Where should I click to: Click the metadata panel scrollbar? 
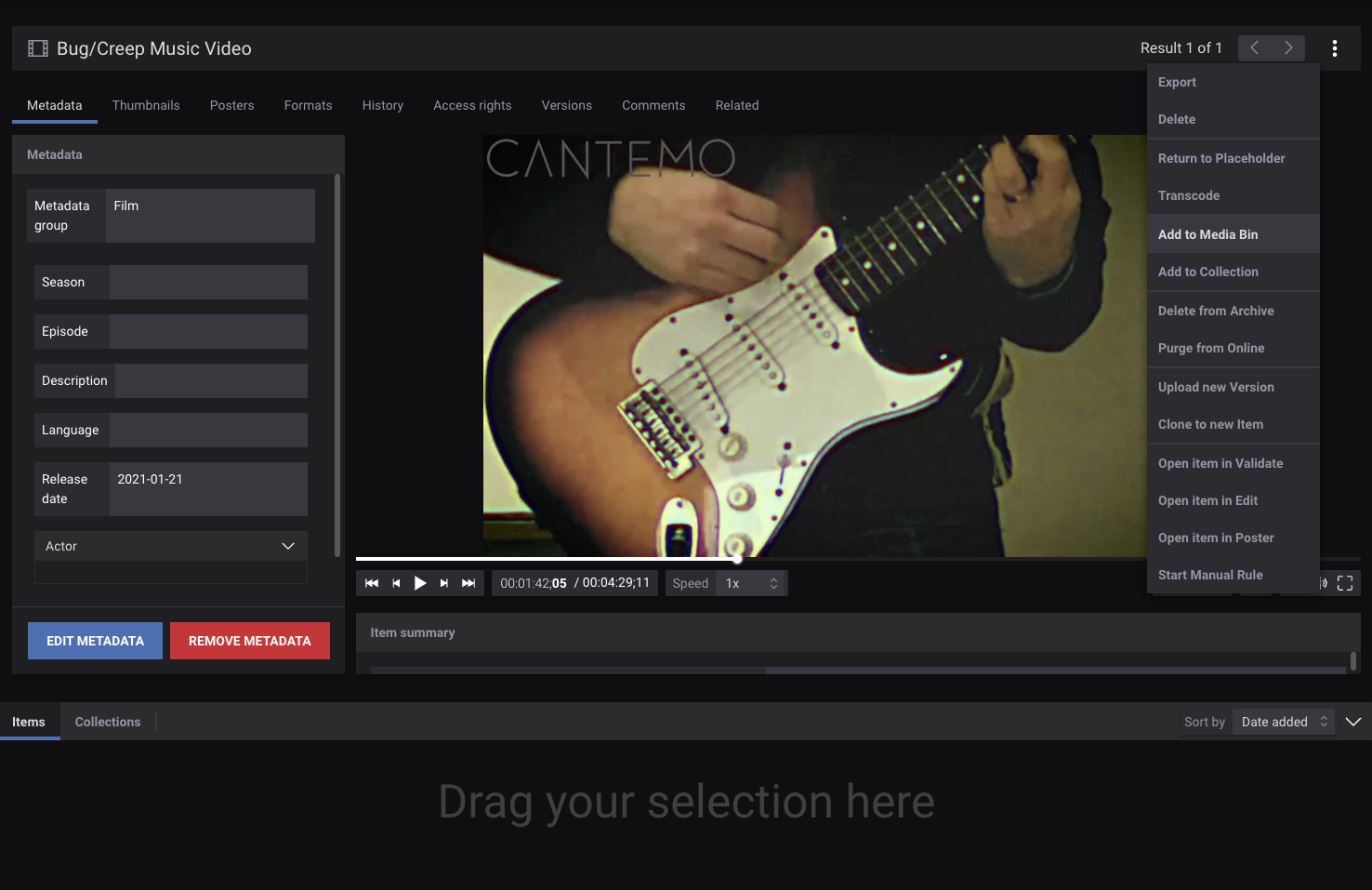tap(337, 365)
